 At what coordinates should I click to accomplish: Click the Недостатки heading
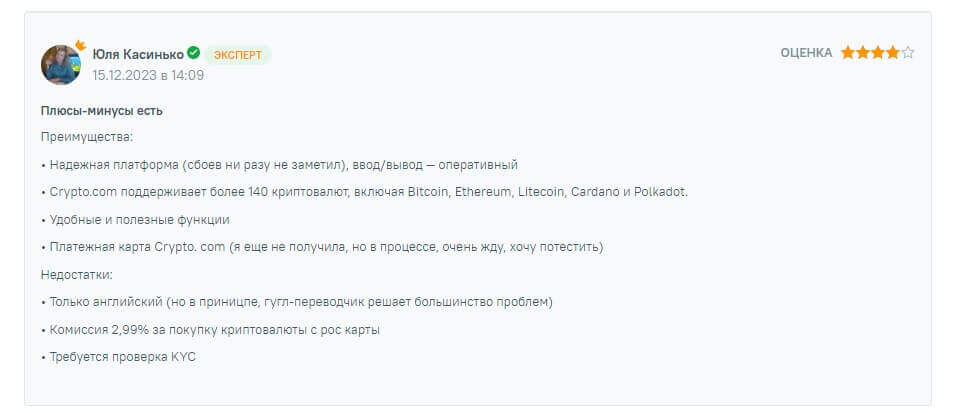point(78,274)
